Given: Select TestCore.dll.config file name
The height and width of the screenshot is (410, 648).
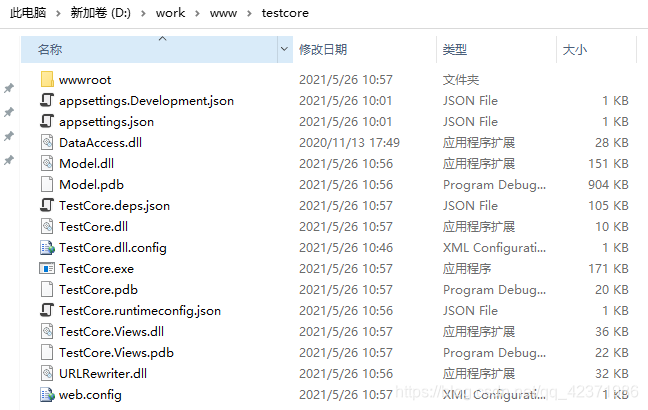Looking at the screenshot, I should point(113,248).
